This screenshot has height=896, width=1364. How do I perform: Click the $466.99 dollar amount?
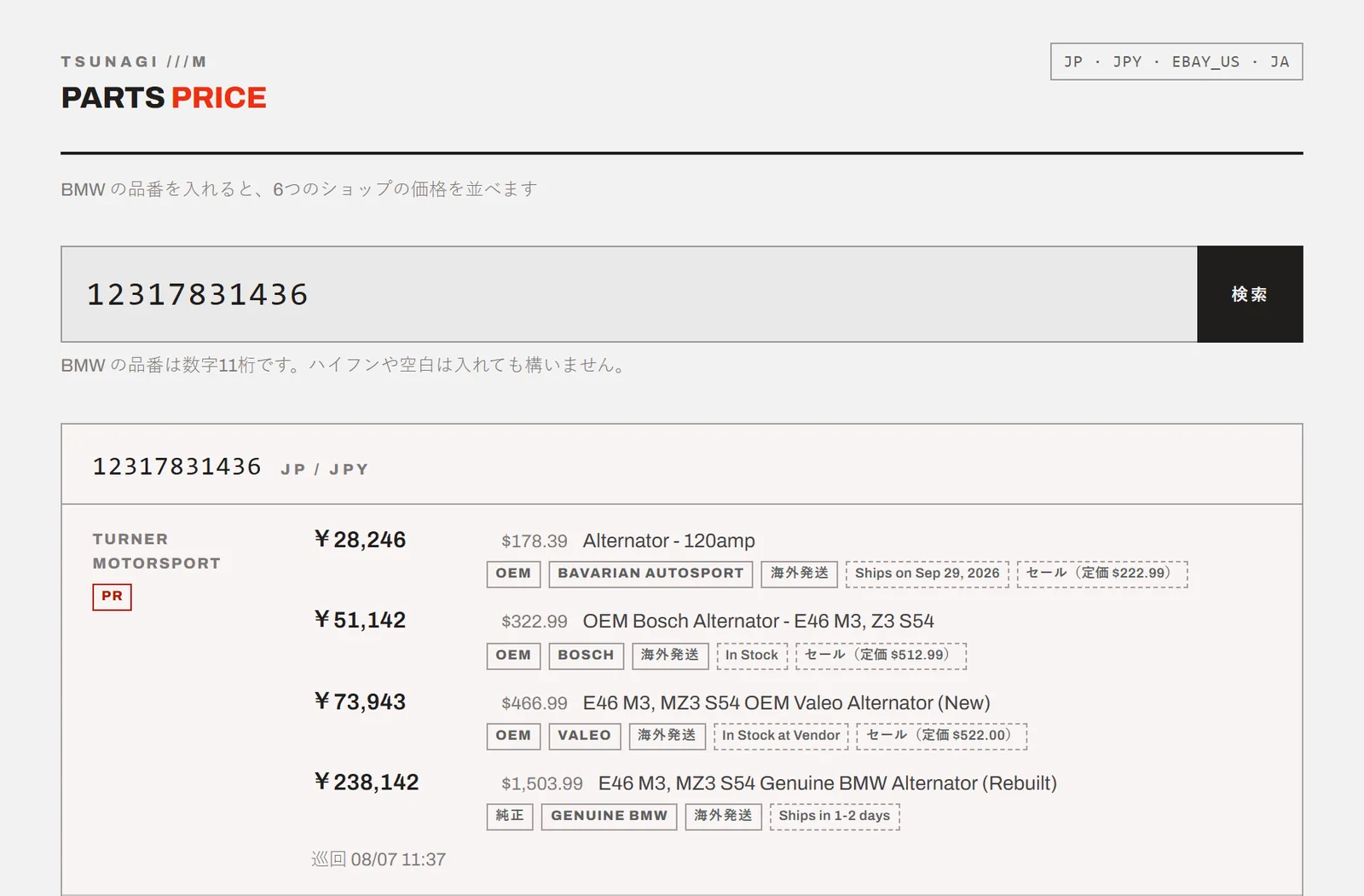(x=535, y=703)
